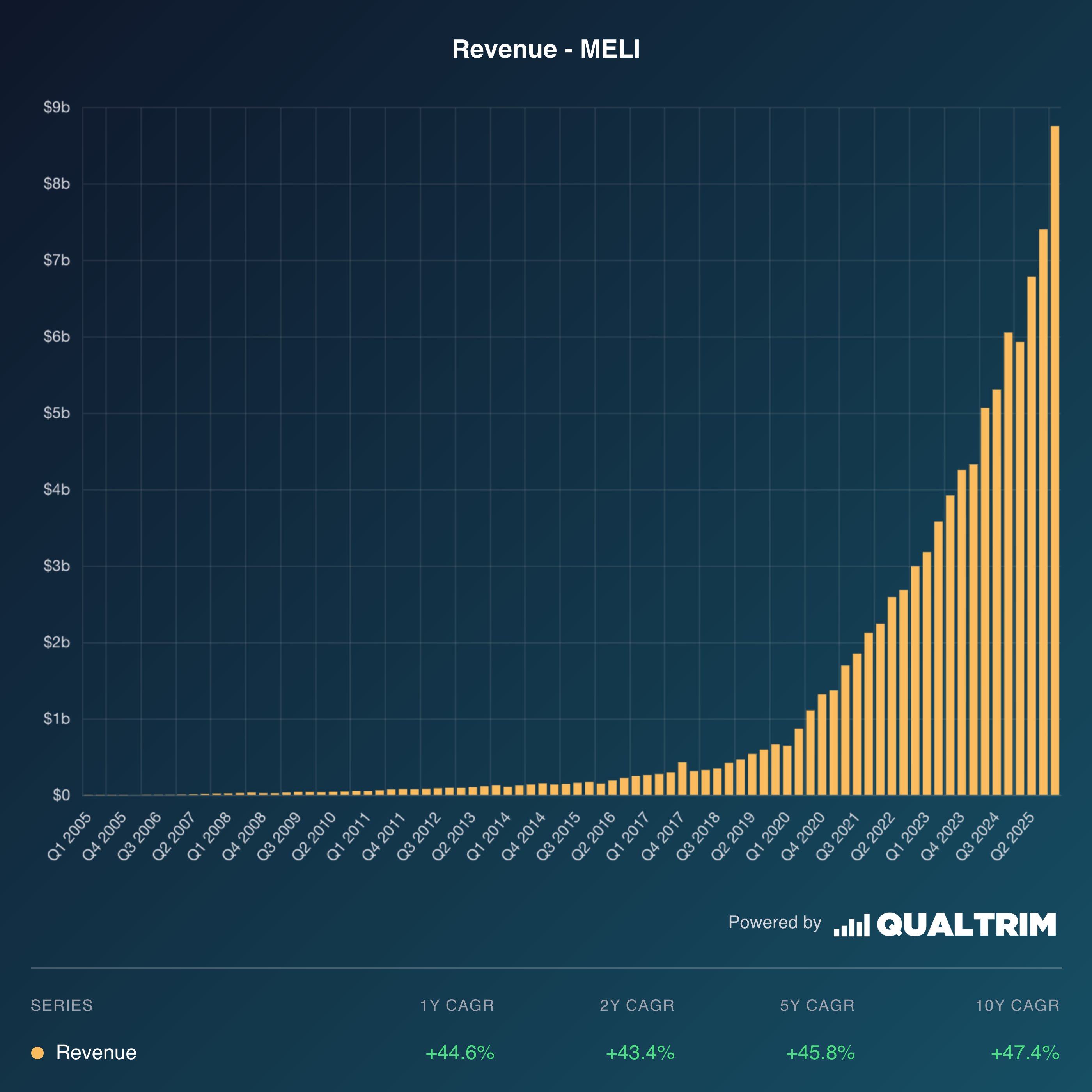
Task: Click the Powered by text
Action: click(775, 922)
